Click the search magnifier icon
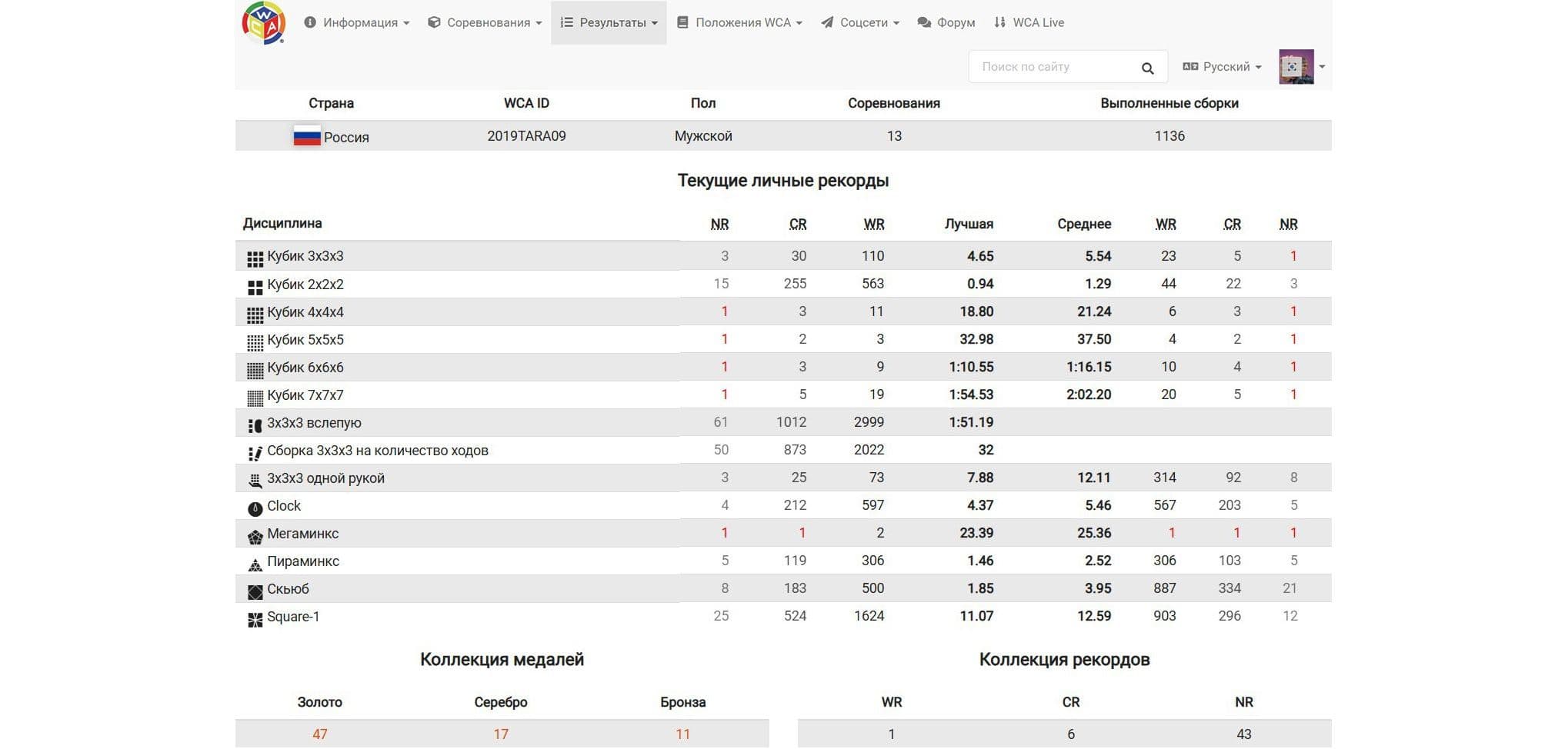 pos(1147,68)
